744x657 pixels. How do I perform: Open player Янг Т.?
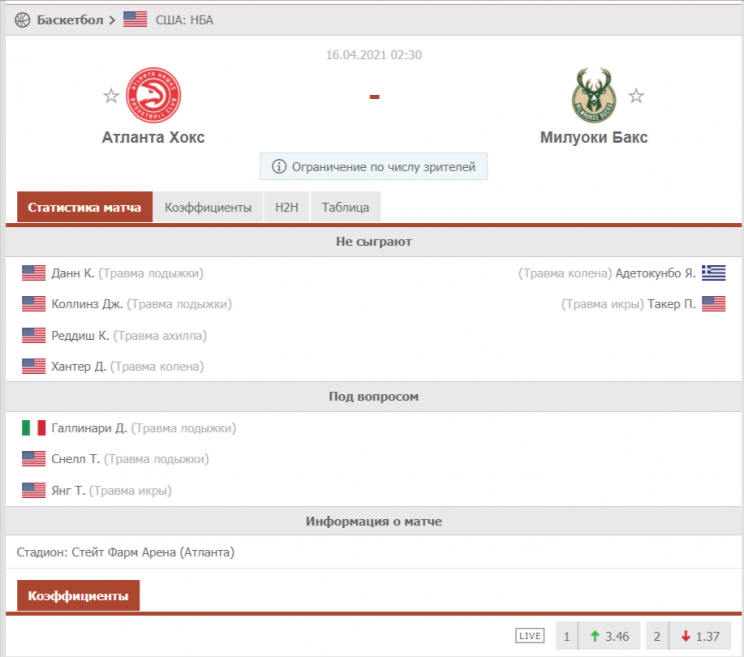pyautogui.click(x=68, y=490)
